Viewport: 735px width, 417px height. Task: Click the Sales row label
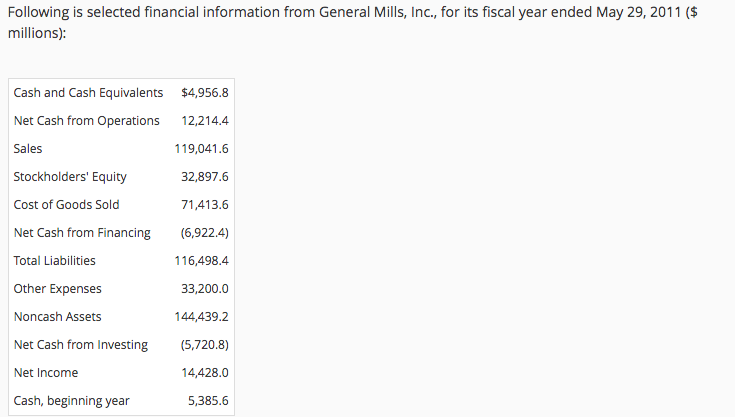click(x=28, y=149)
